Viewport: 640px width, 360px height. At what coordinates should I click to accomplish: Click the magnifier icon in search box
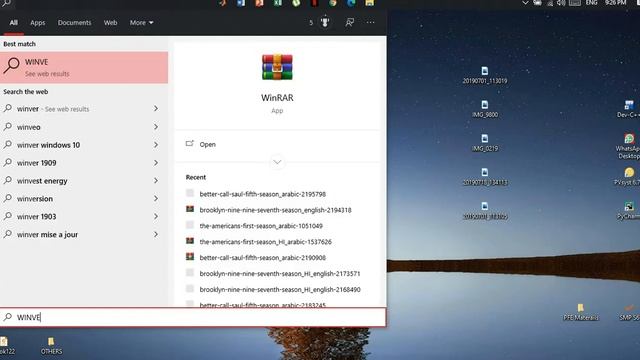point(8,317)
